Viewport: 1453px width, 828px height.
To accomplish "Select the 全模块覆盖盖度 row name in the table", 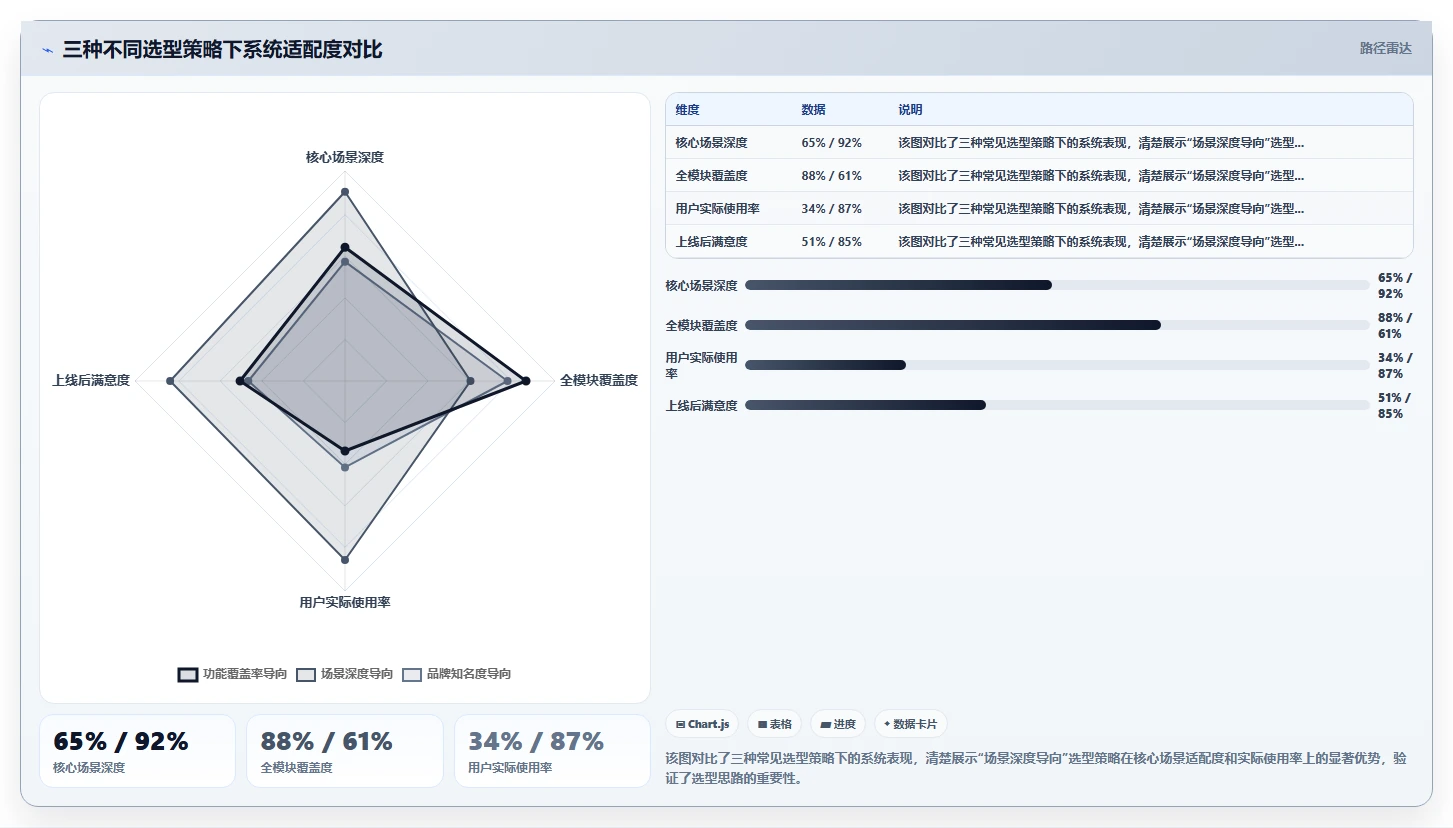I will click(712, 176).
